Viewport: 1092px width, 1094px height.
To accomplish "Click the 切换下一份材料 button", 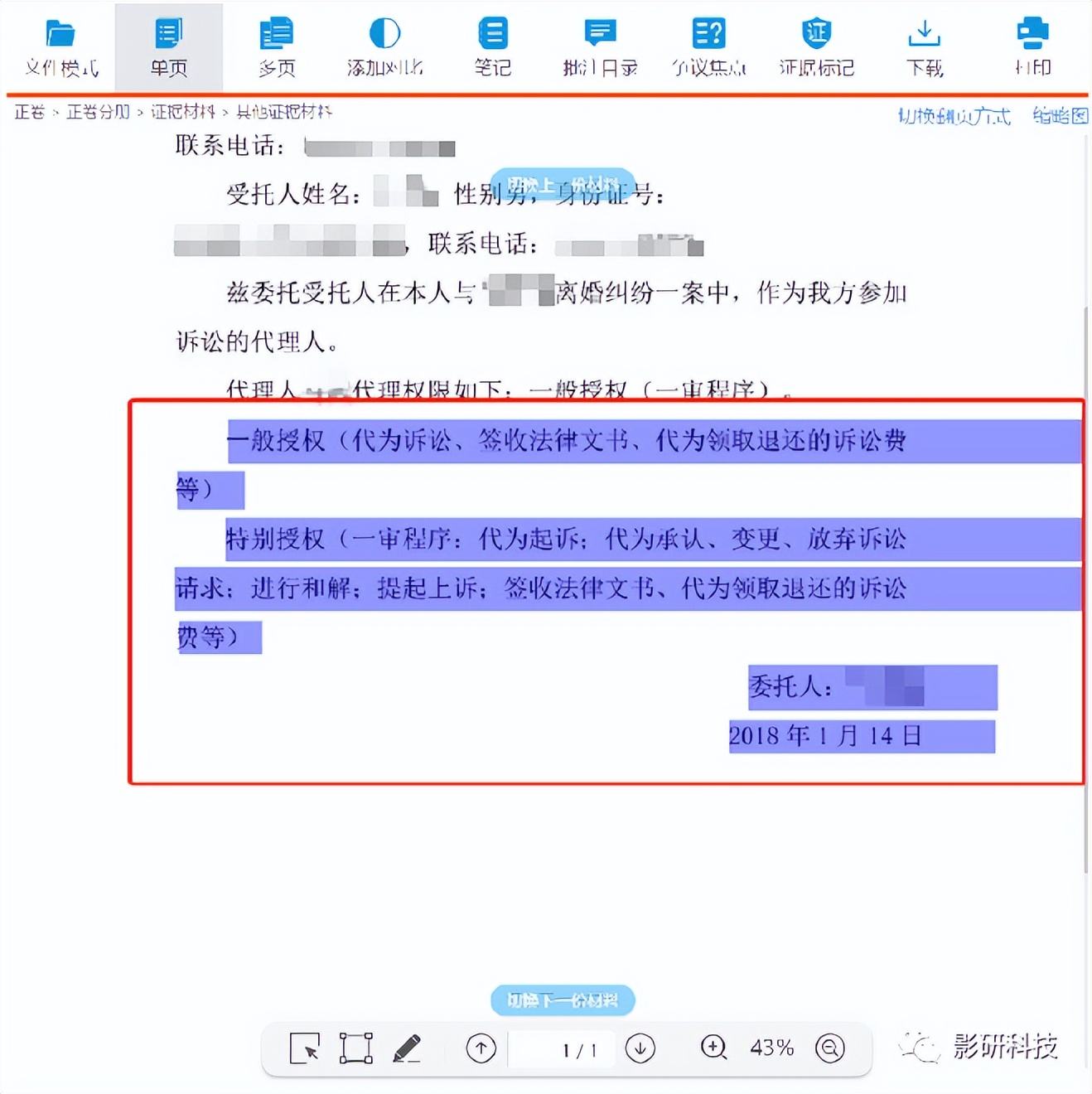I will [x=562, y=1000].
